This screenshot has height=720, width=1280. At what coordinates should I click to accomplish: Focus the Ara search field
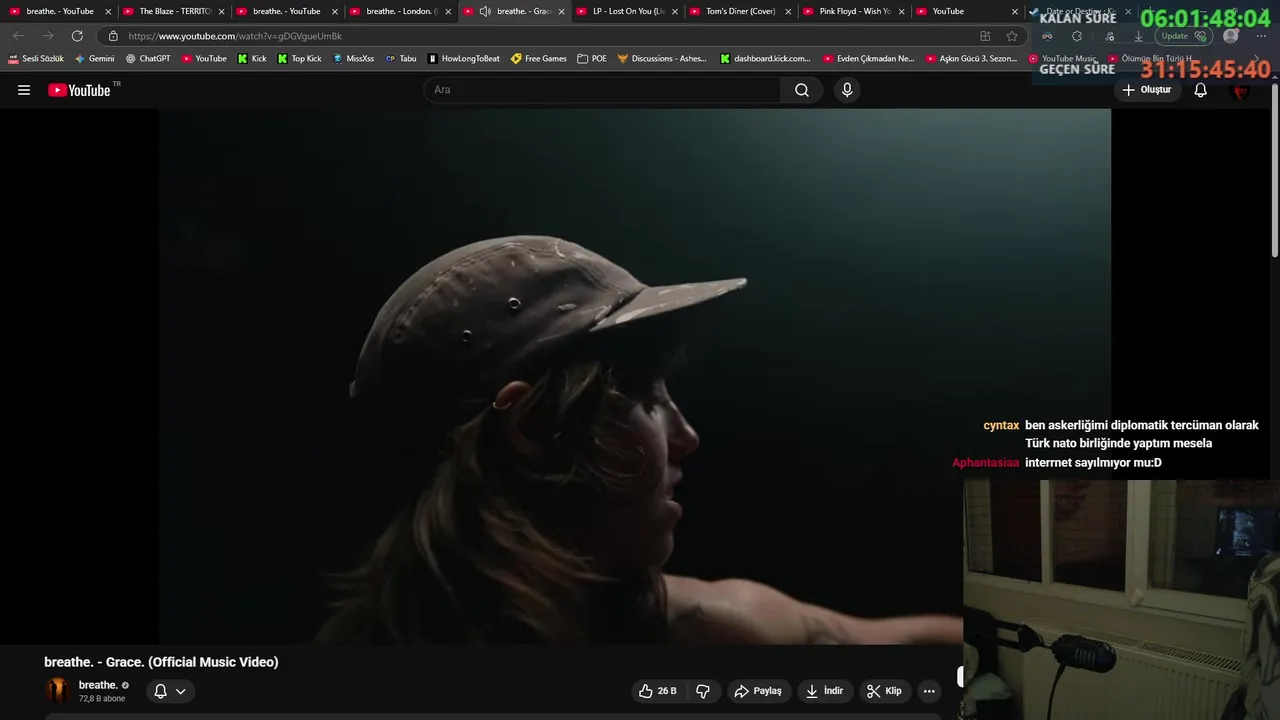click(x=603, y=90)
